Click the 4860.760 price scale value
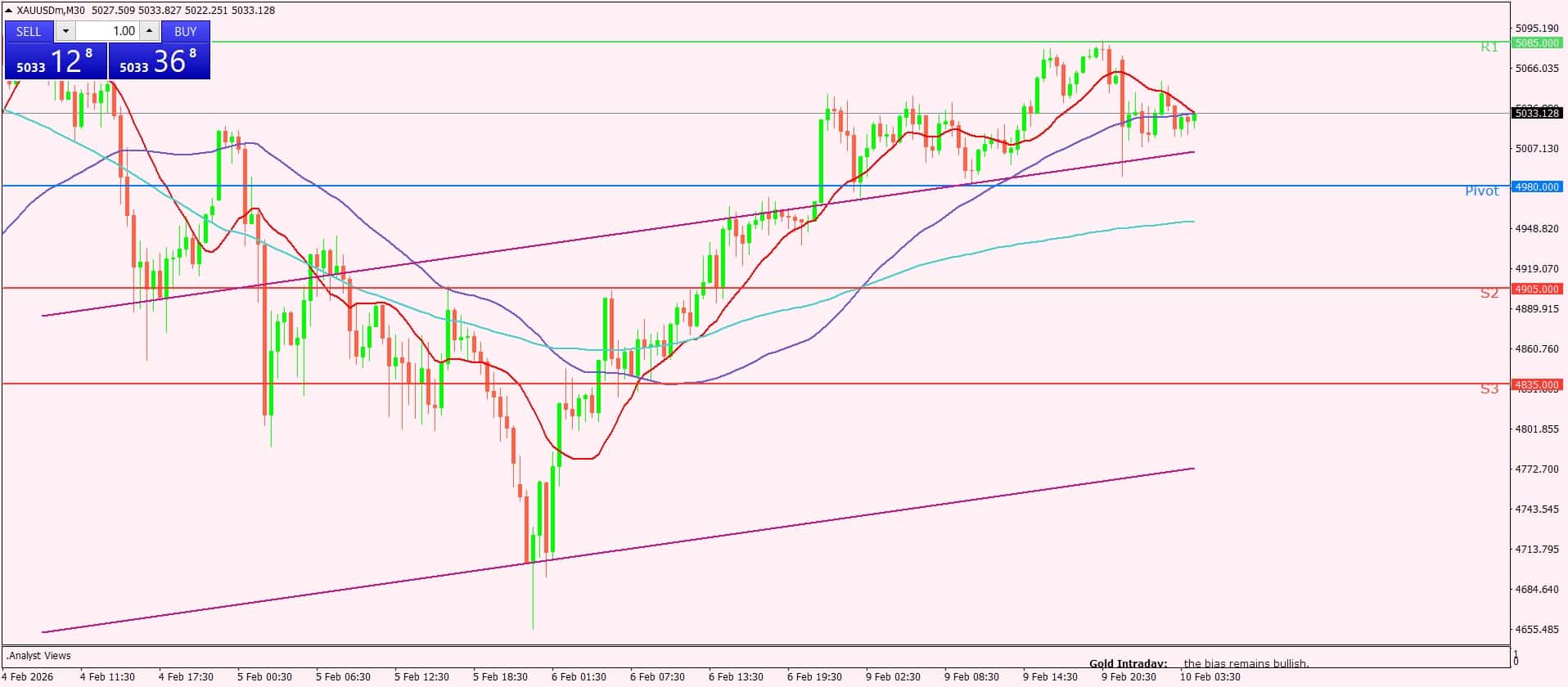The height and width of the screenshot is (687, 1568). point(1537,348)
